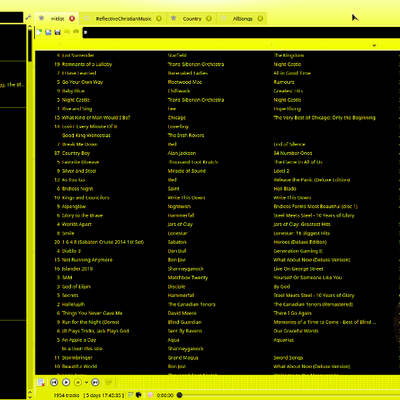The width and height of the screenshot is (400, 400).
Task: Select the track 'Go Your Own Way'
Action: point(82,82)
